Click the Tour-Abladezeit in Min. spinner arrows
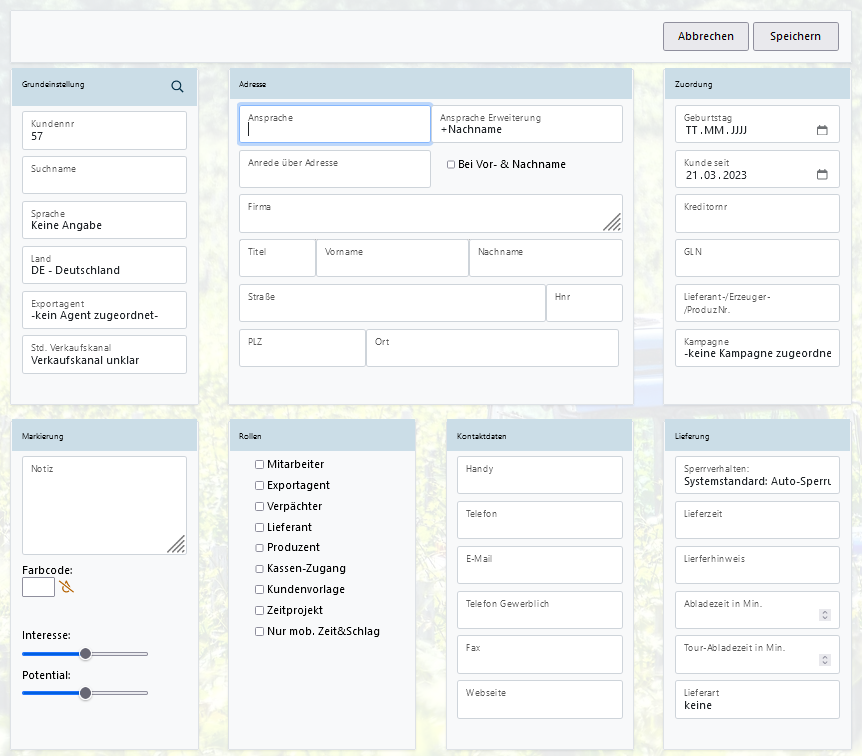862x756 pixels. coord(824,660)
